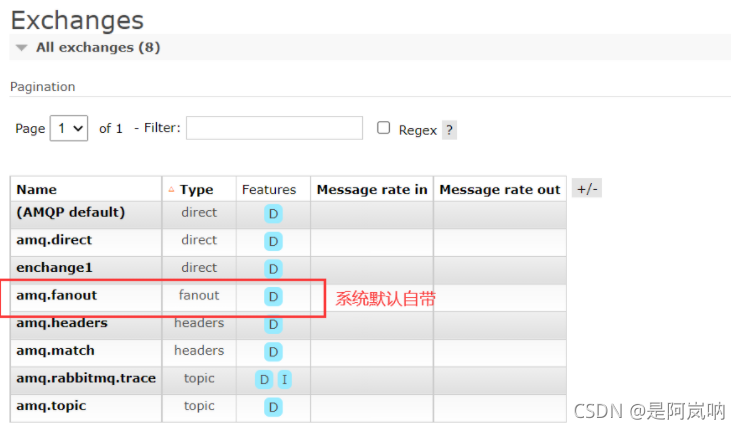
Task: Click the I badge for amq.rabbitmq.trace
Action: pyautogui.click(x=285, y=379)
